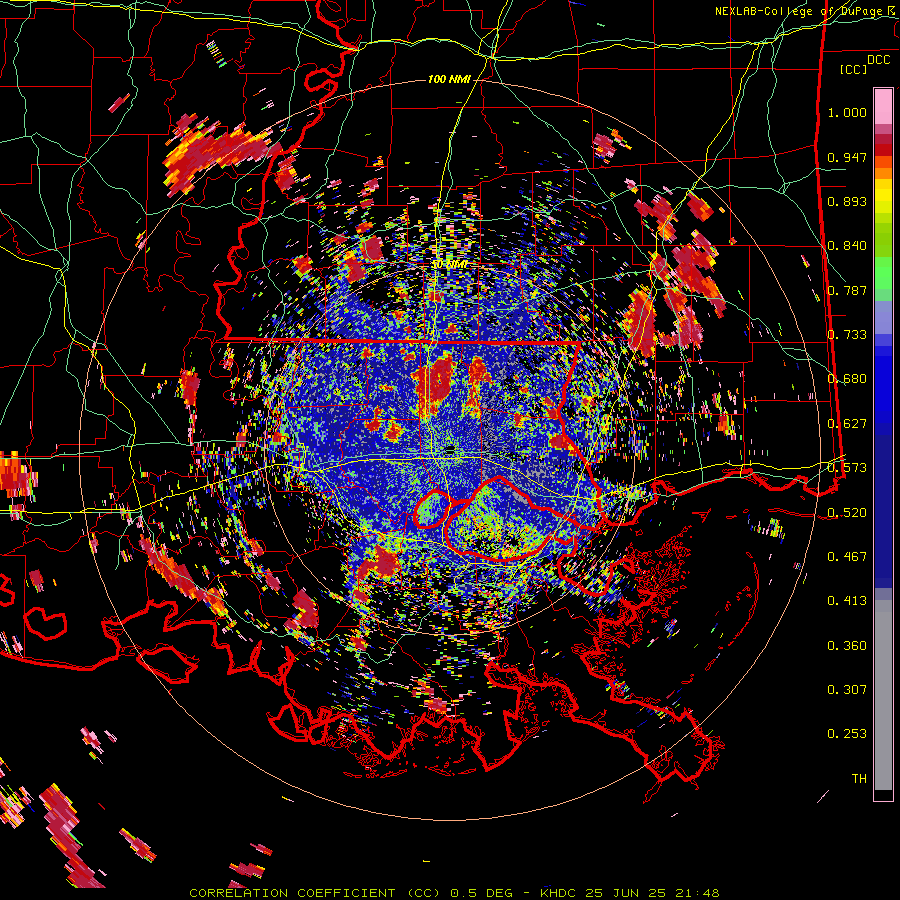Click the KHDC radar site identifier
Image resolution: width=900 pixels, height=900 pixels.
[x=560, y=893]
